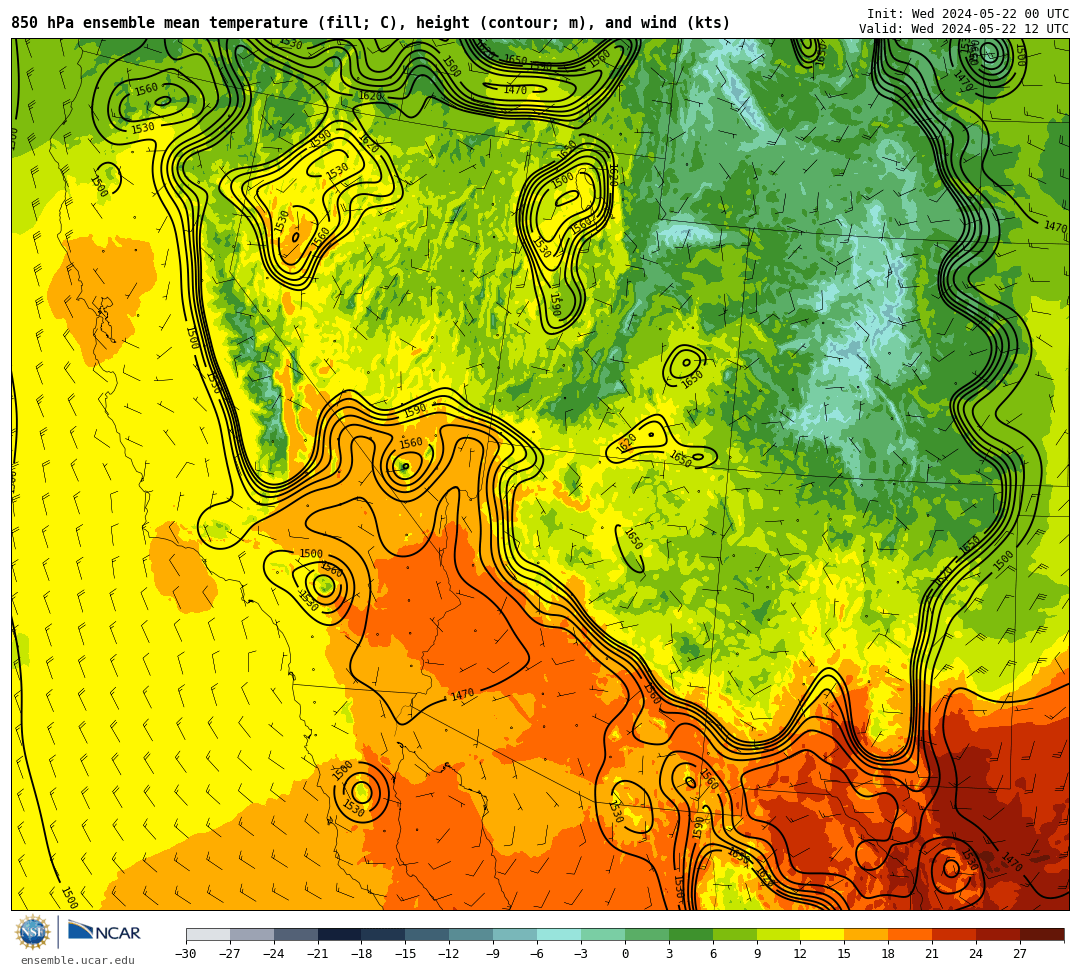The image size is (1080, 973).
Task: Click the 0 colorbar tick label
Action: (625, 954)
